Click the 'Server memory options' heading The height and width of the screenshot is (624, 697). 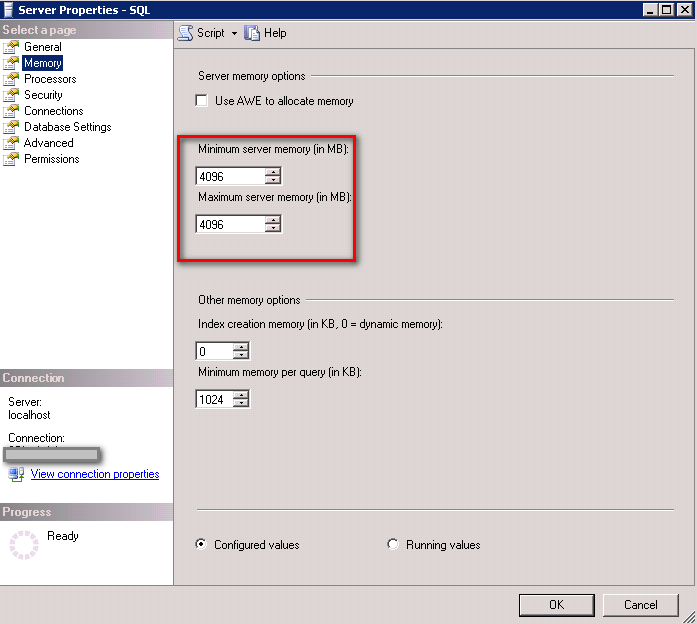[252, 76]
